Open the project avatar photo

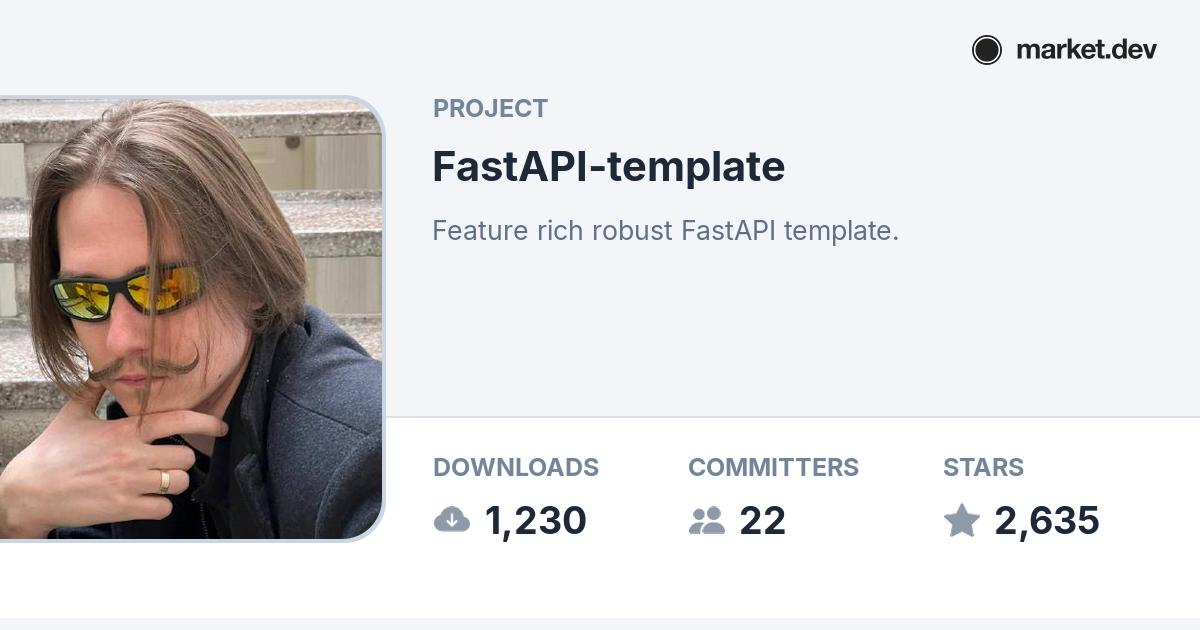(x=190, y=318)
